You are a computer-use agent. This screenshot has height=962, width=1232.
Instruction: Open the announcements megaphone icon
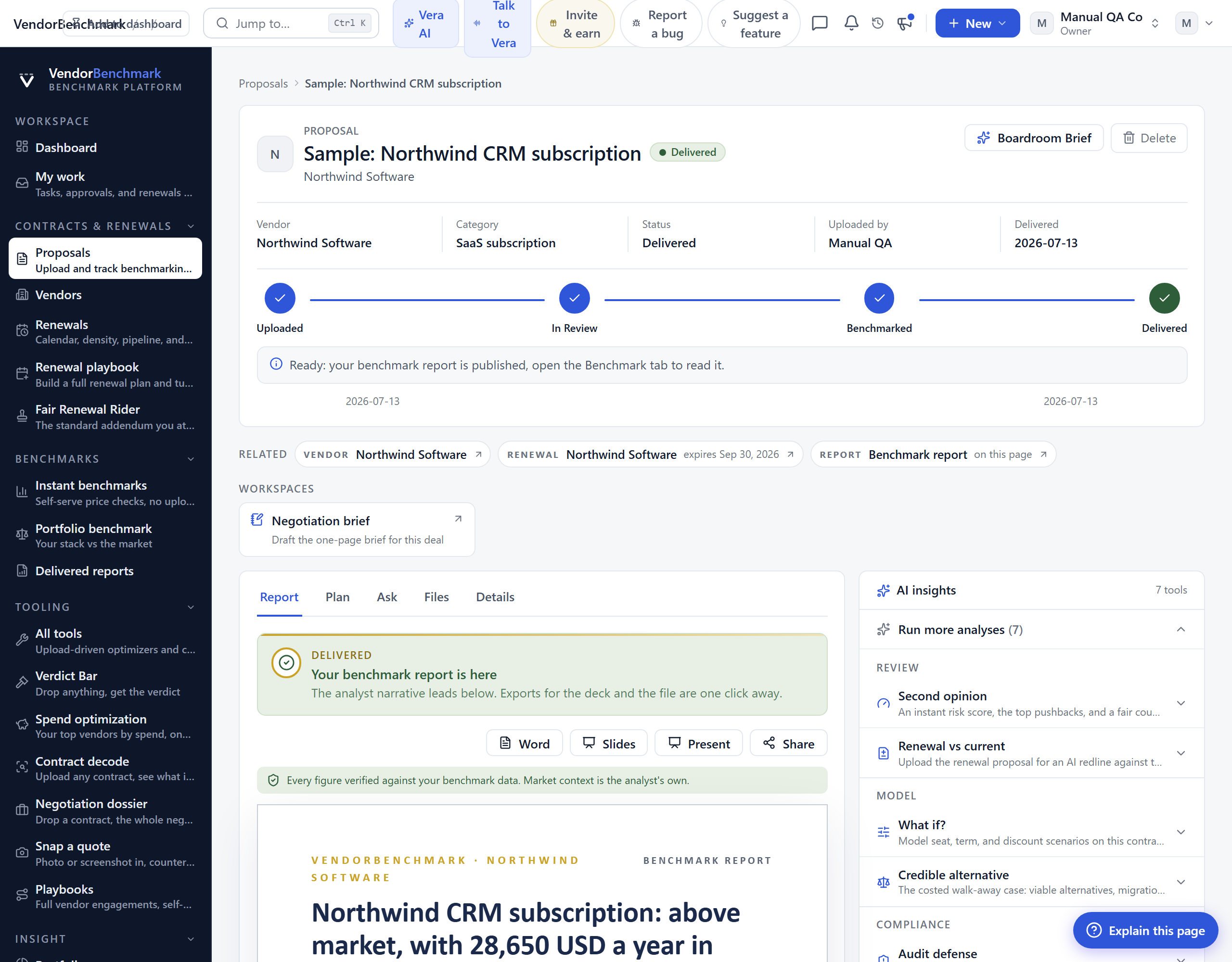tap(904, 23)
